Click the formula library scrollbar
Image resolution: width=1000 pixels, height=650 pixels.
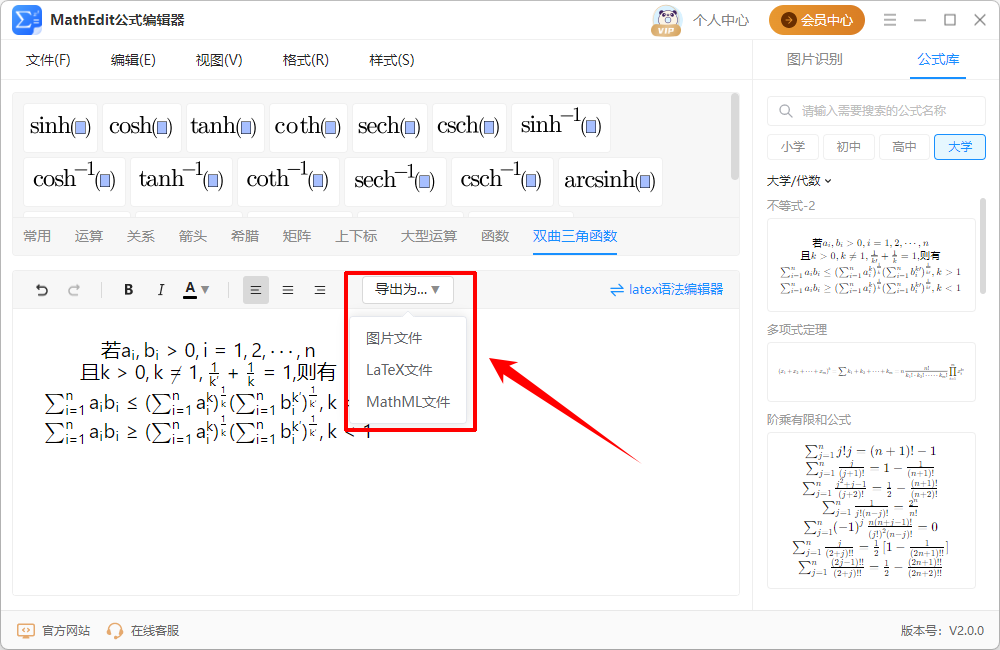tap(983, 246)
